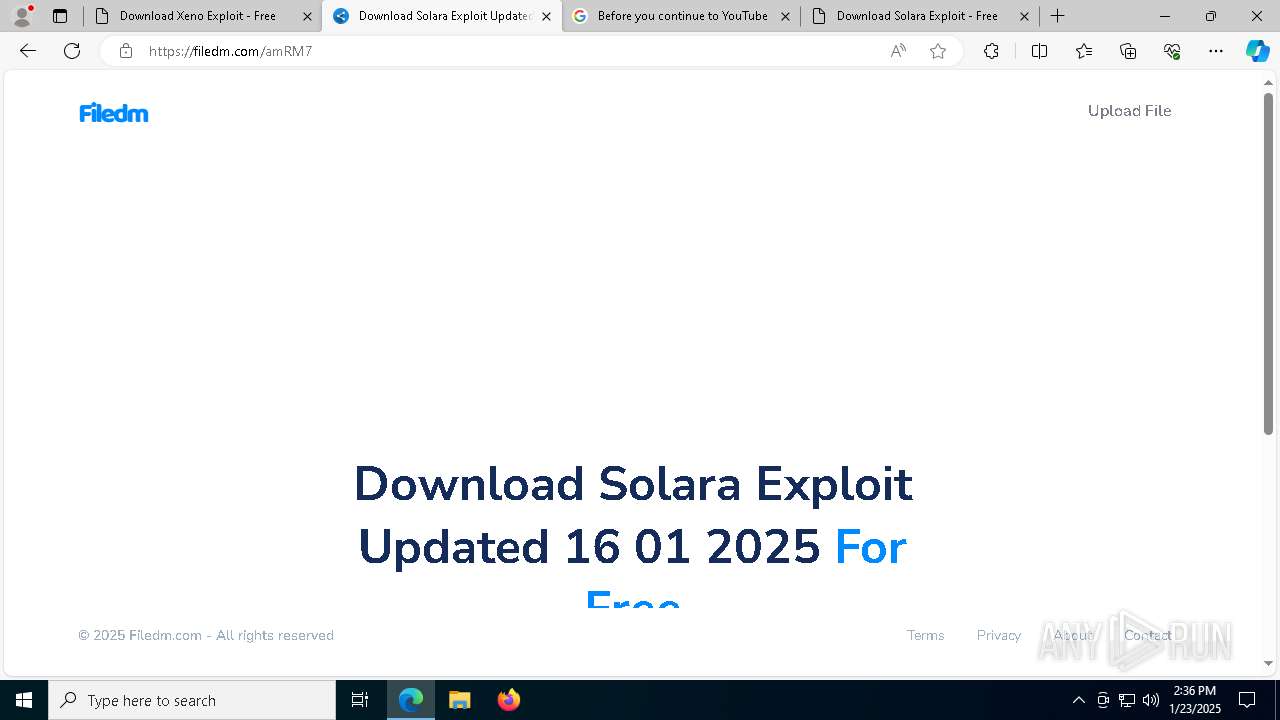The image size is (1280, 720).
Task: Minimize the Edge window
Action: [x=1164, y=16]
